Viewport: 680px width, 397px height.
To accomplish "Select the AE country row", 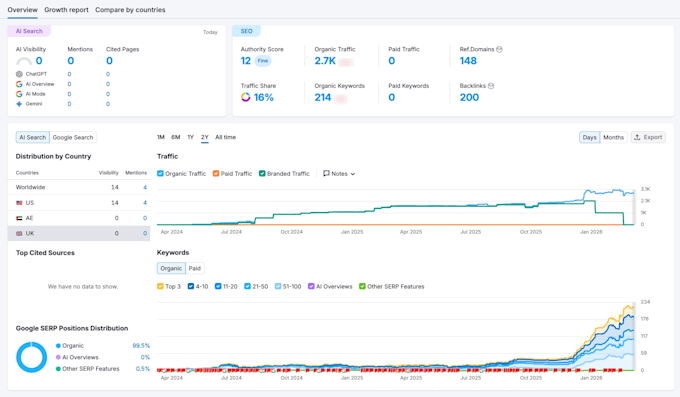I will coord(79,218).
